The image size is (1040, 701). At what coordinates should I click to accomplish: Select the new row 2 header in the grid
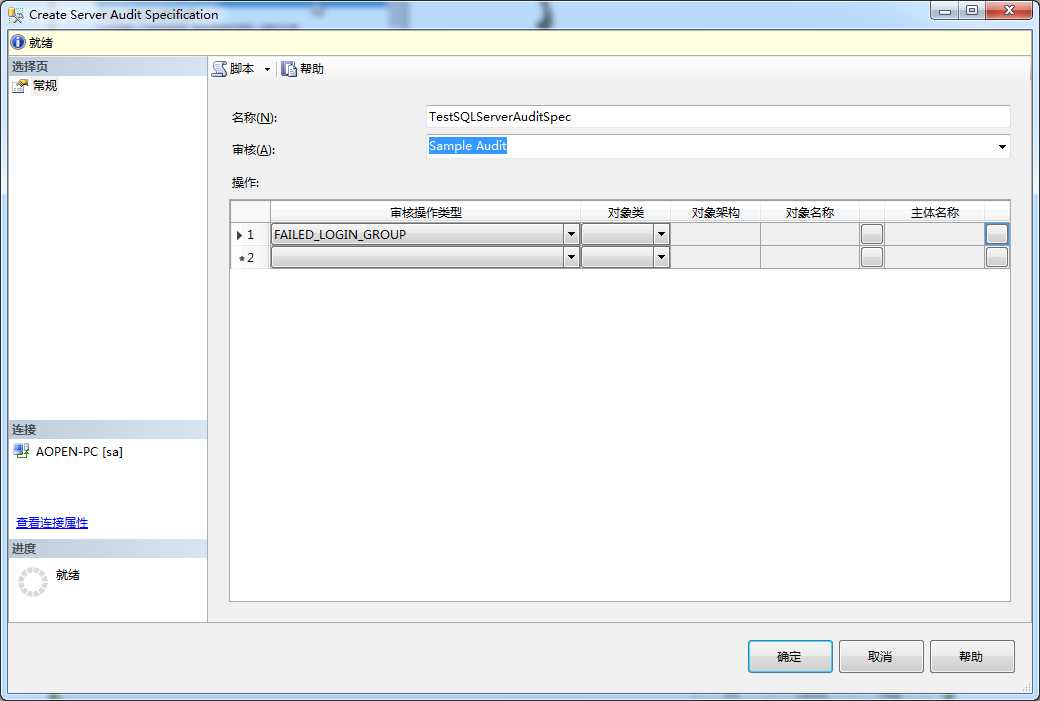250,257
